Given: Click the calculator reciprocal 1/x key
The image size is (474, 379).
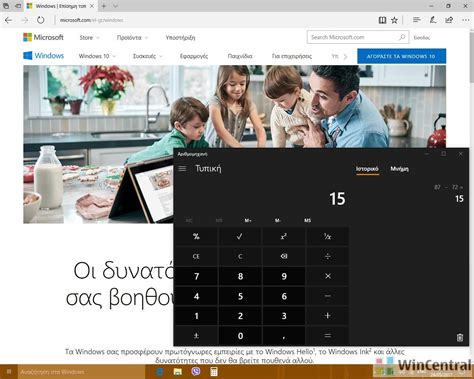Looking at the screenshot, I should (327, 236).
